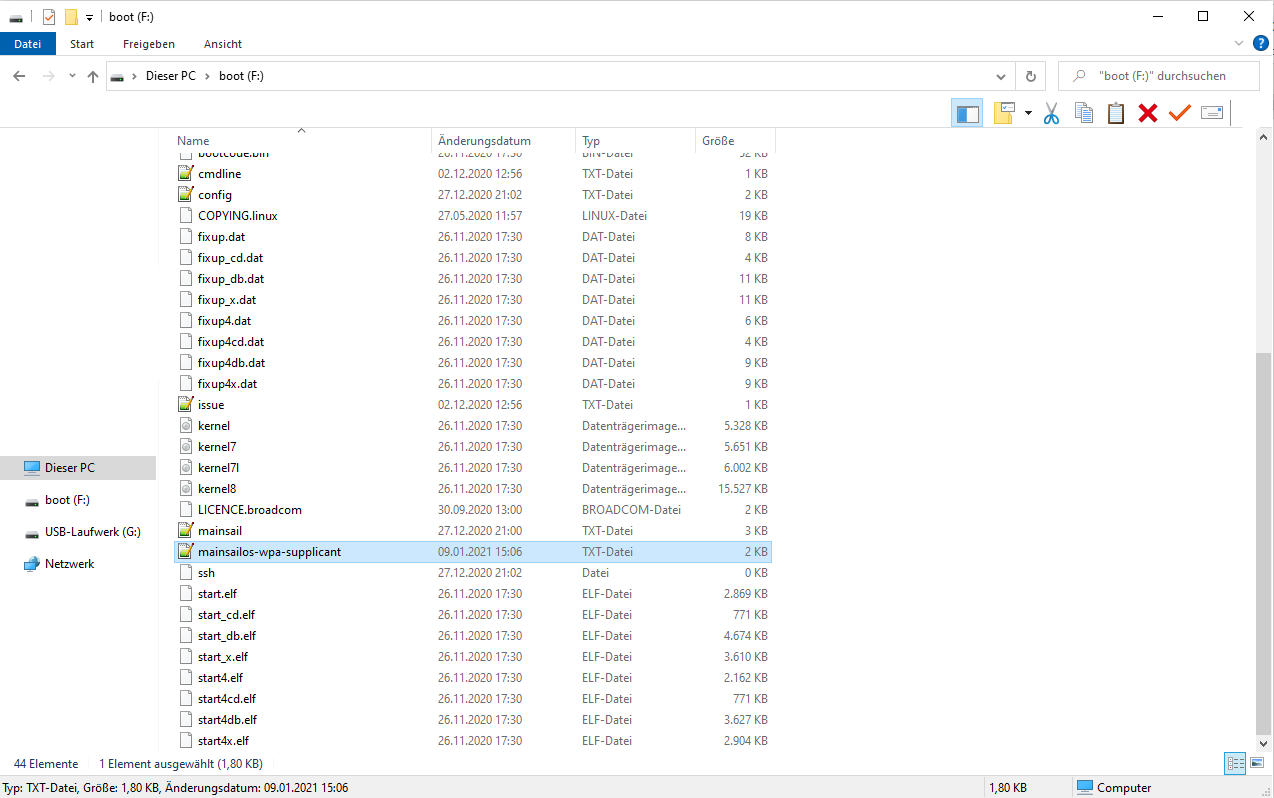Click the search box for boot (F:)
Image resolution: width=1274 pixels, height=798 pixels.
coord(1158,76)
